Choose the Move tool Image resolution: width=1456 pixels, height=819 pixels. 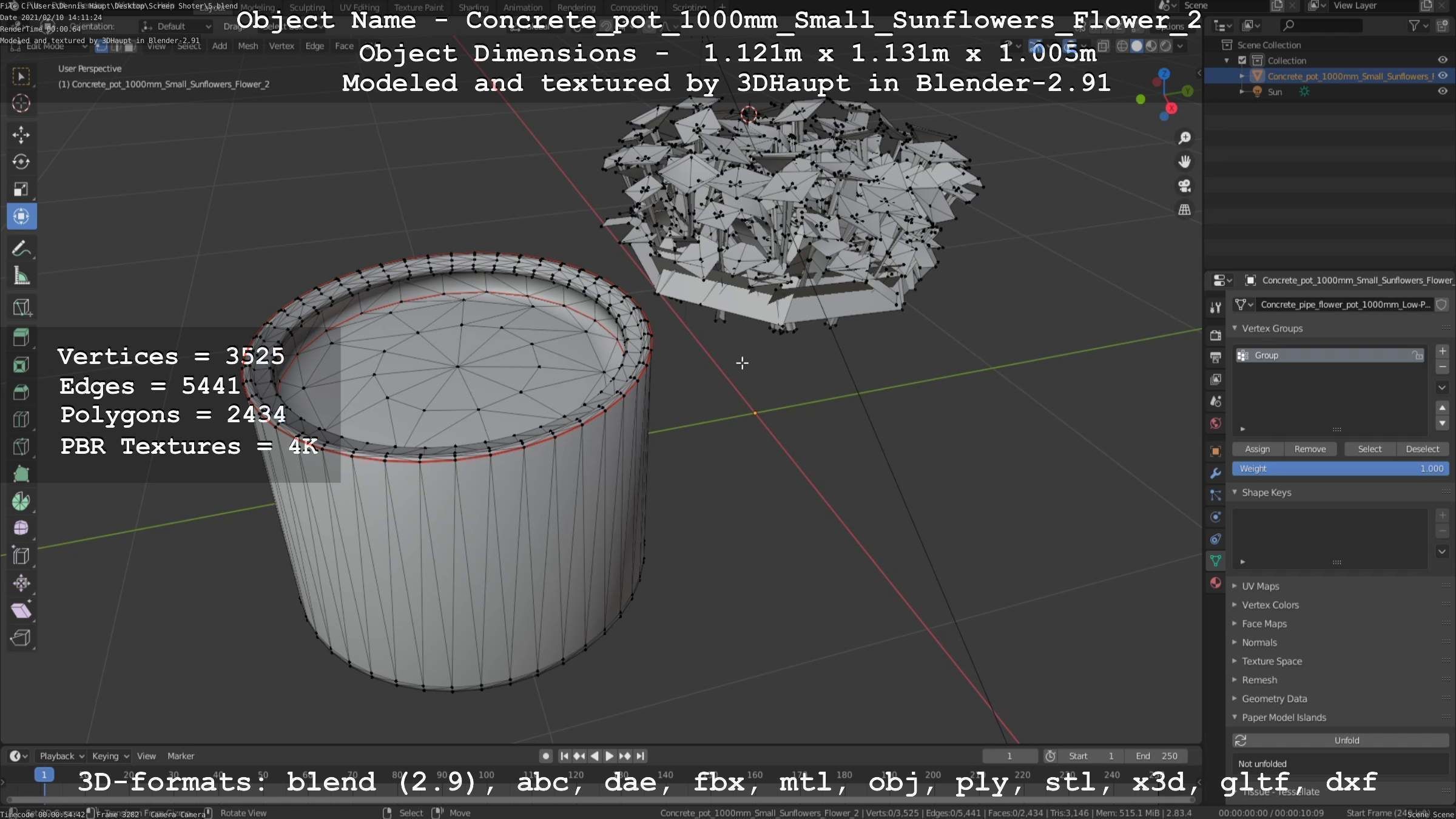(21, 135)
